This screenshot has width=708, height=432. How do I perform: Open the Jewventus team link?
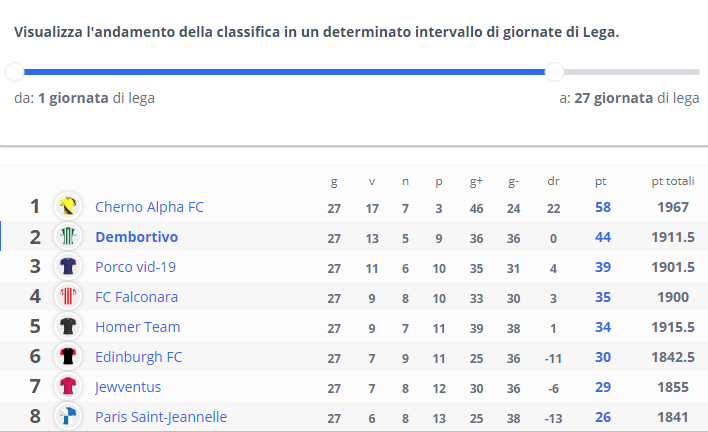point(128,387)
